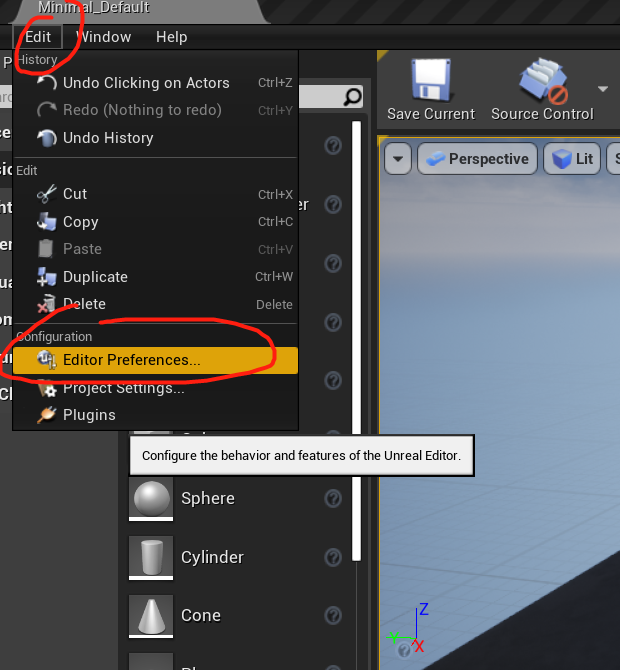Click the scissors Cut icon

pyautogui.click(x=47, y=194)
